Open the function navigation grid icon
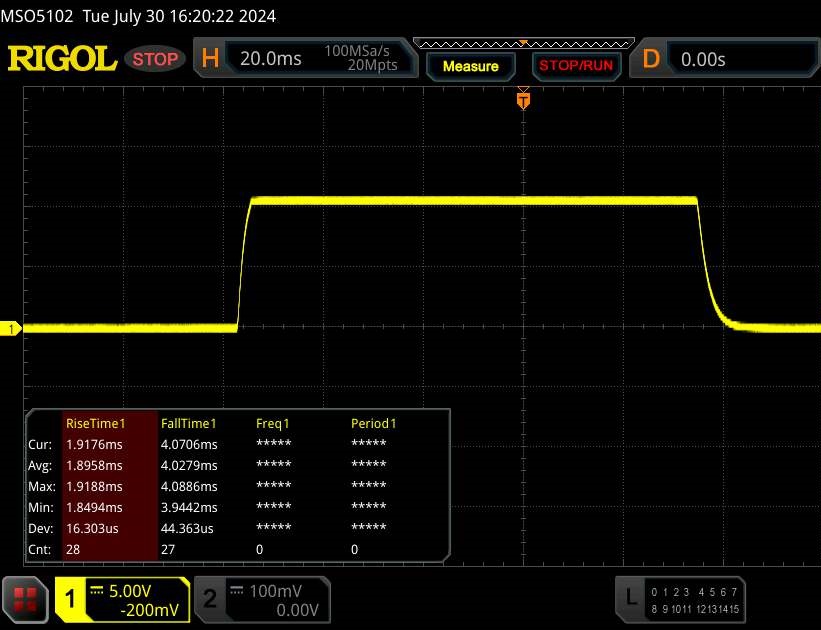 [25, 600]
